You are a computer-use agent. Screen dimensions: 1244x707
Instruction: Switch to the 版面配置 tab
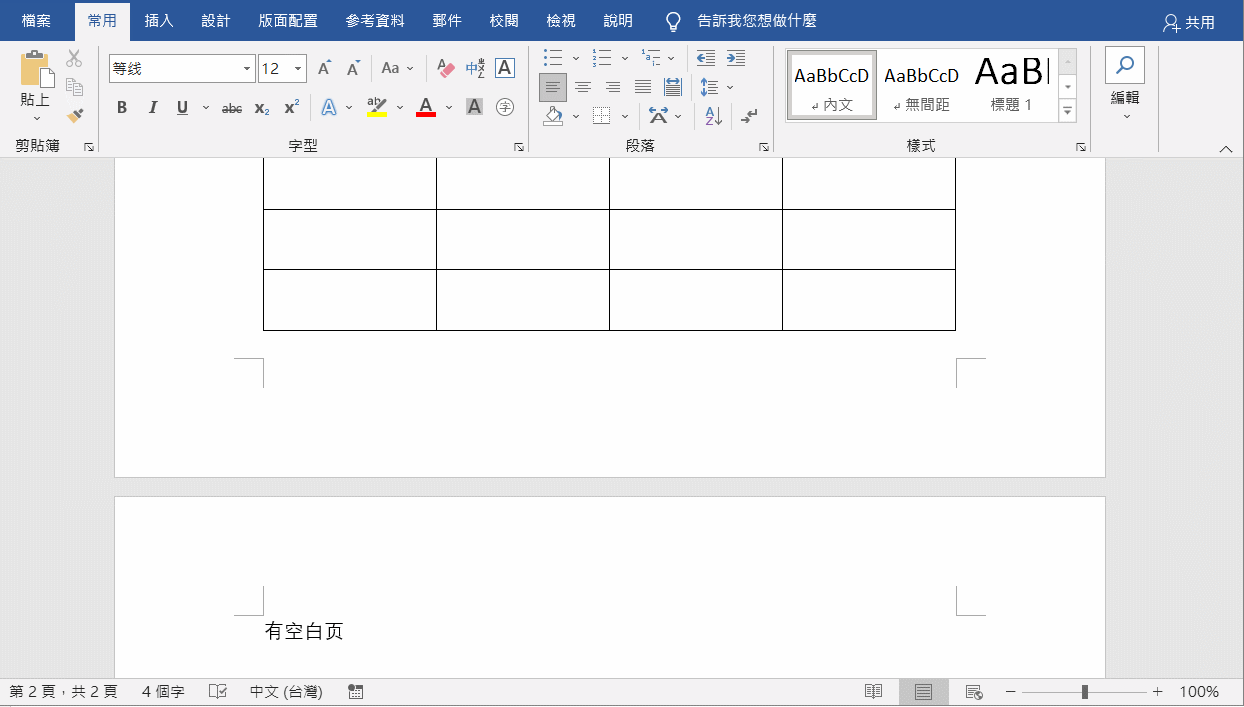288,21
